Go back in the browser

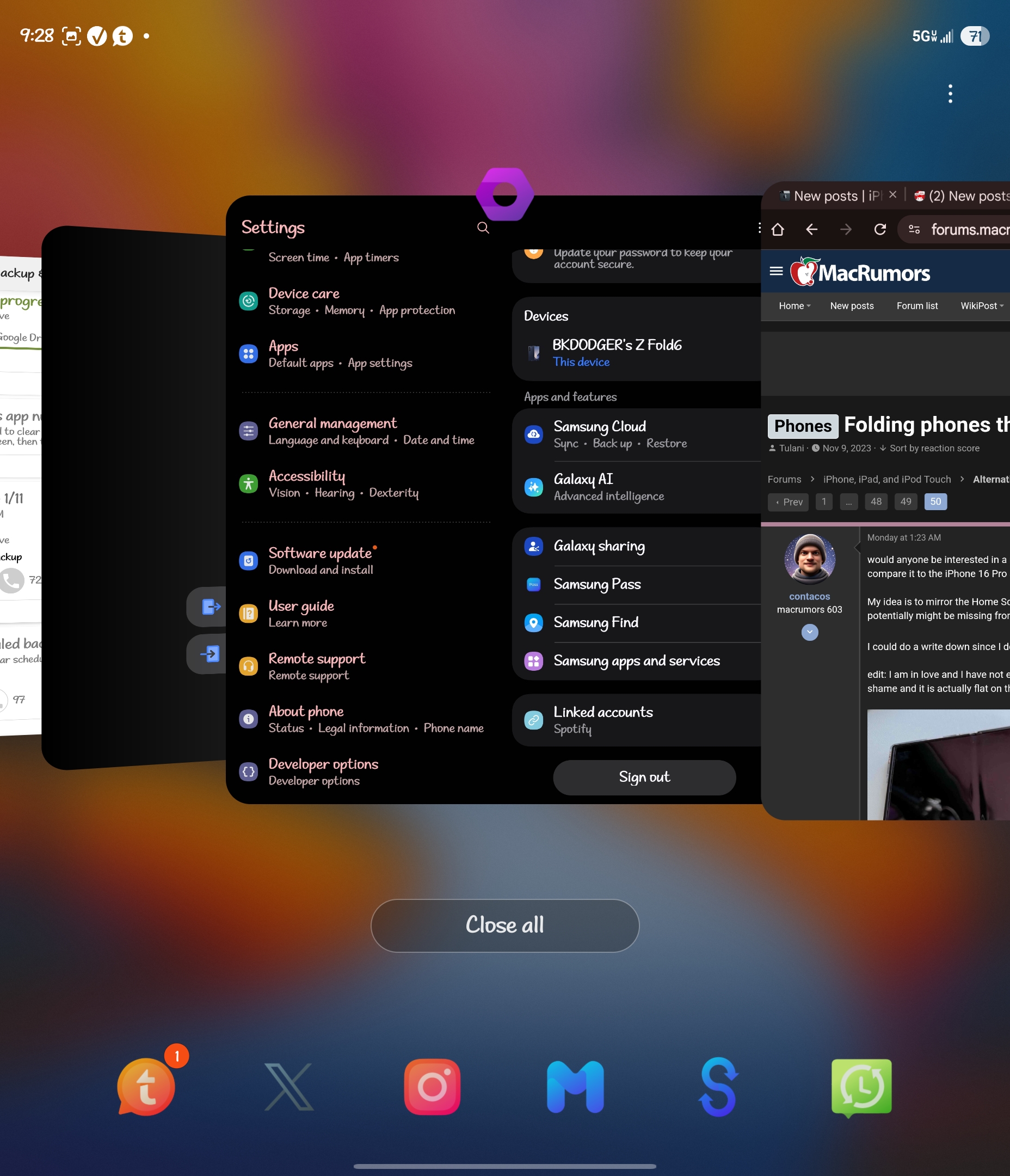[x=811, y=229]
